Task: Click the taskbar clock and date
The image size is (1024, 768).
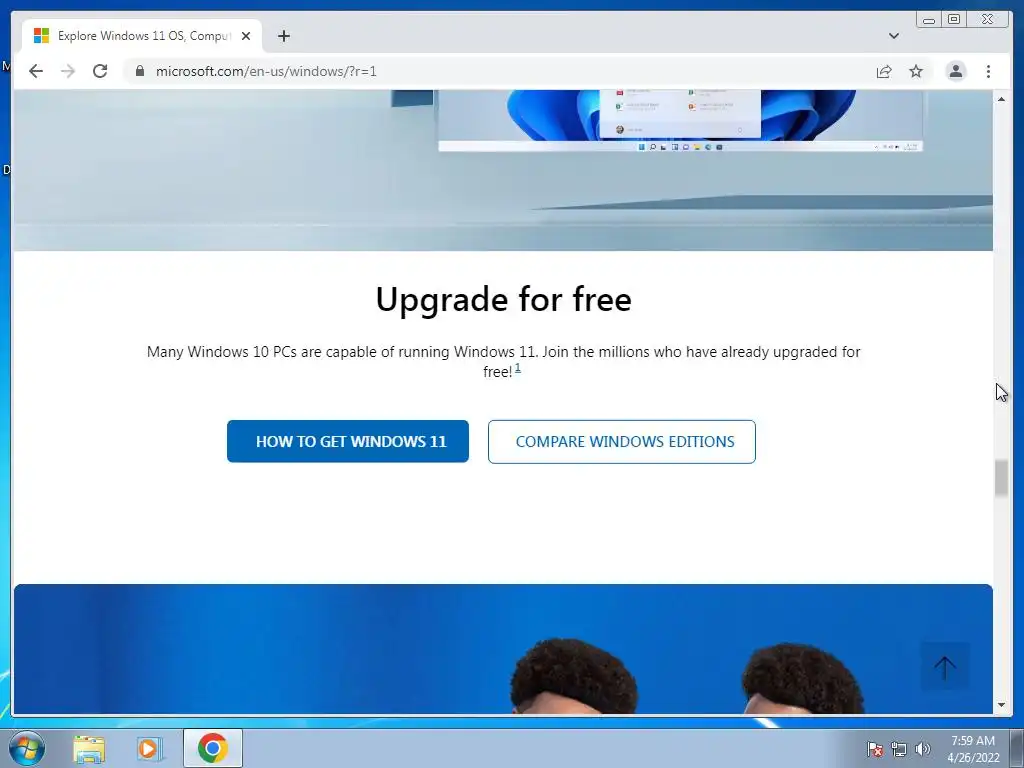Action: coord(973,749)
